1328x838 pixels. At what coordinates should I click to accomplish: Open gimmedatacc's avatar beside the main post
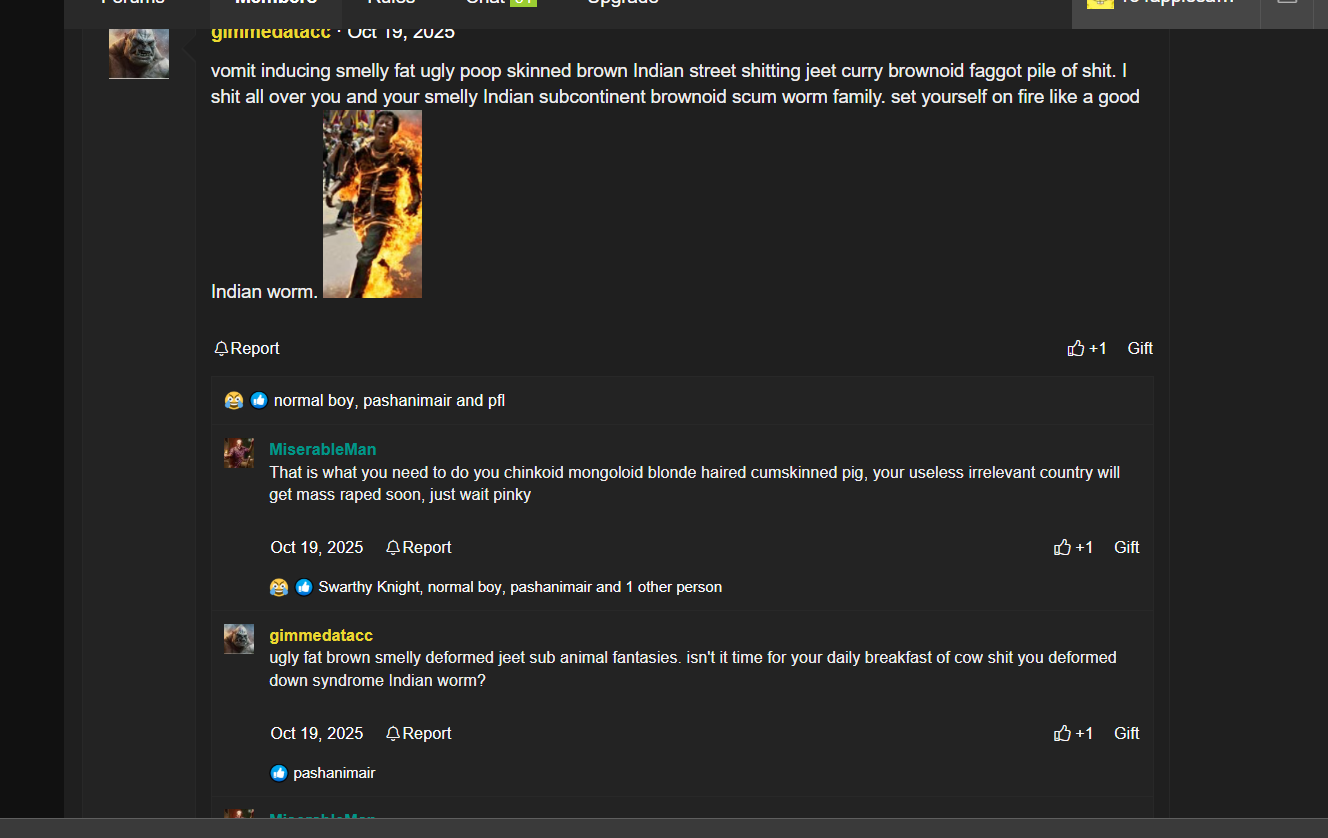[139, 53]
